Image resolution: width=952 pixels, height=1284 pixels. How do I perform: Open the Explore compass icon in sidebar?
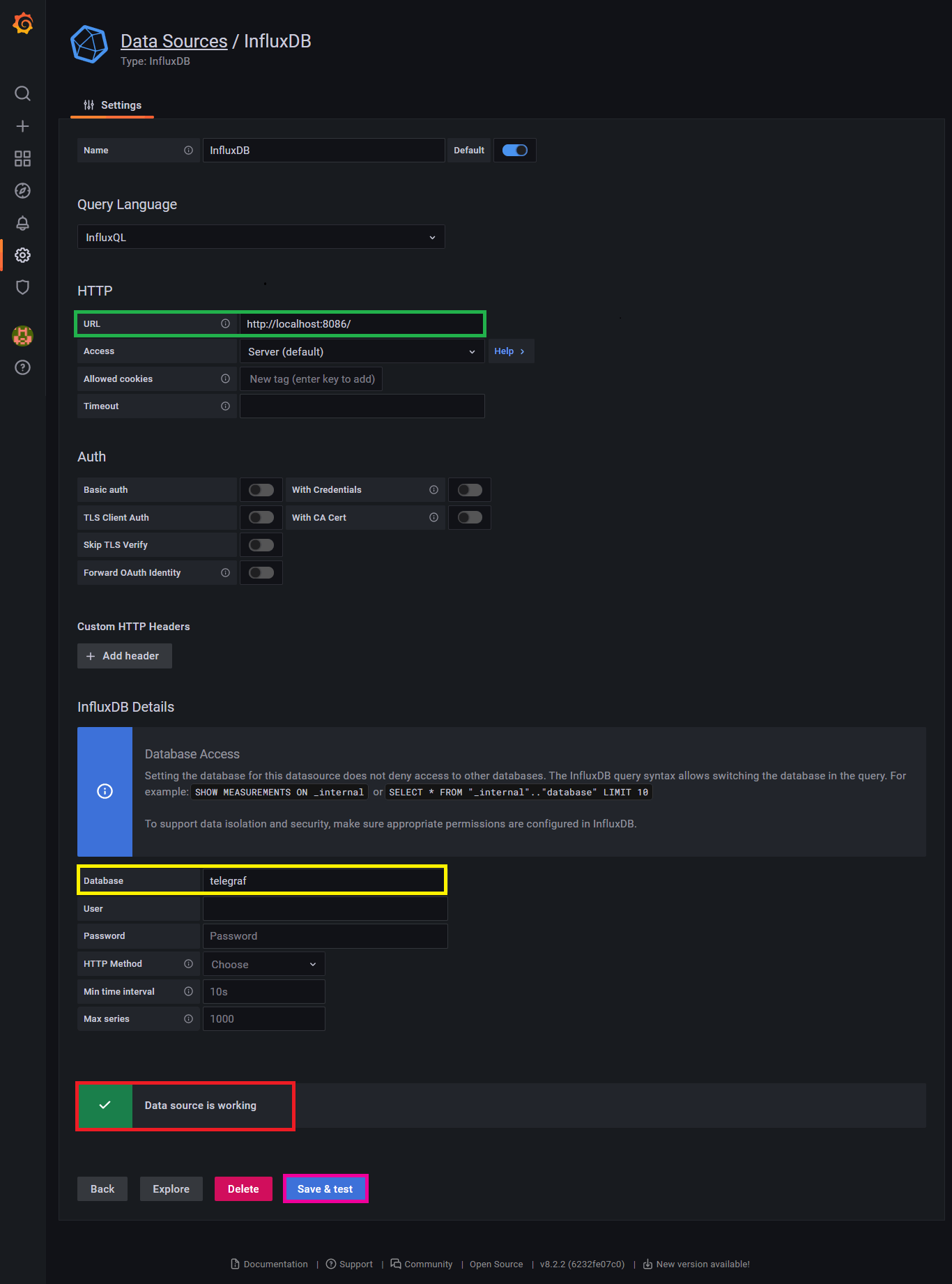click(22, 190)
